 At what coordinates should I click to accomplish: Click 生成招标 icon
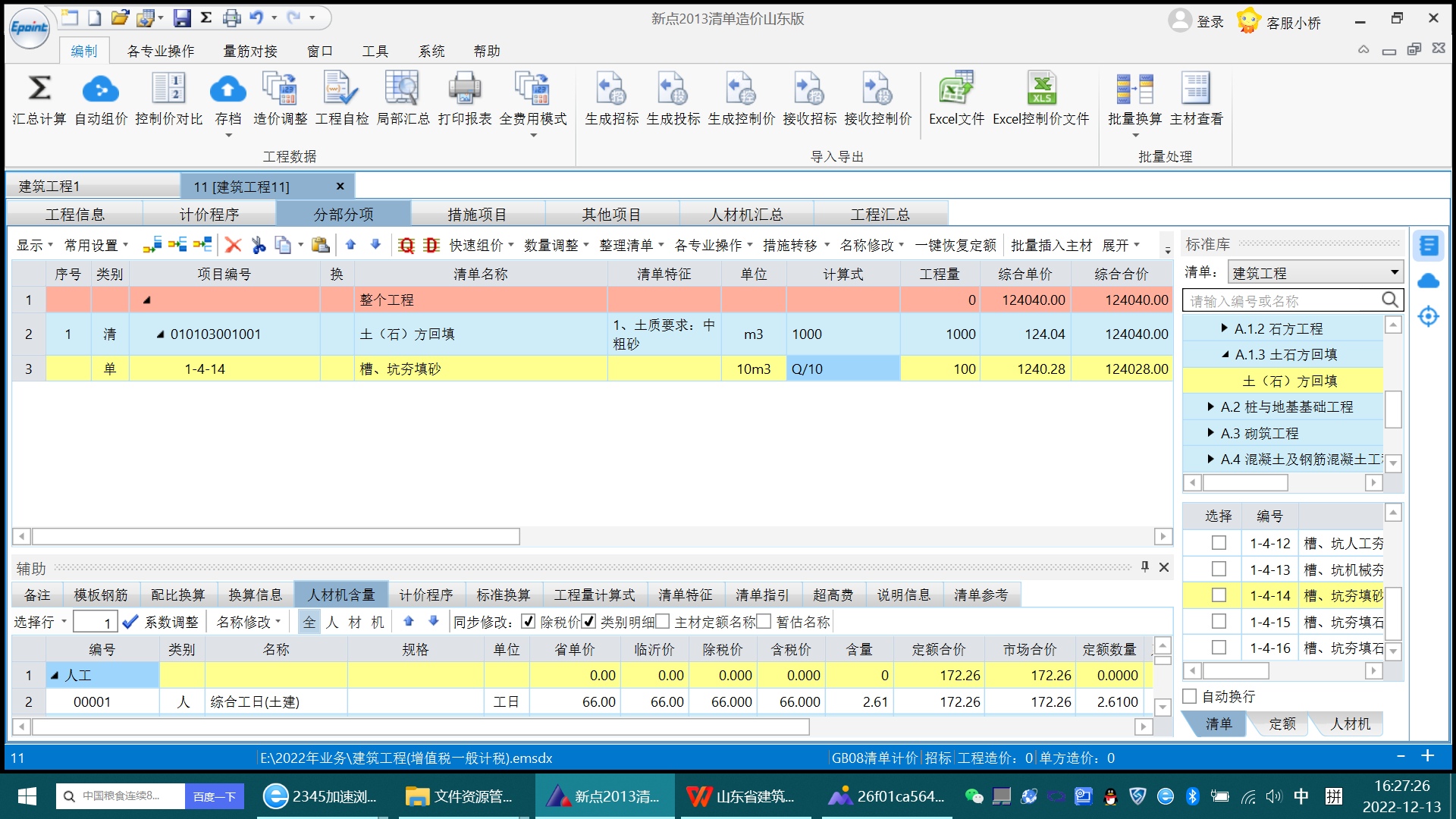611,89
